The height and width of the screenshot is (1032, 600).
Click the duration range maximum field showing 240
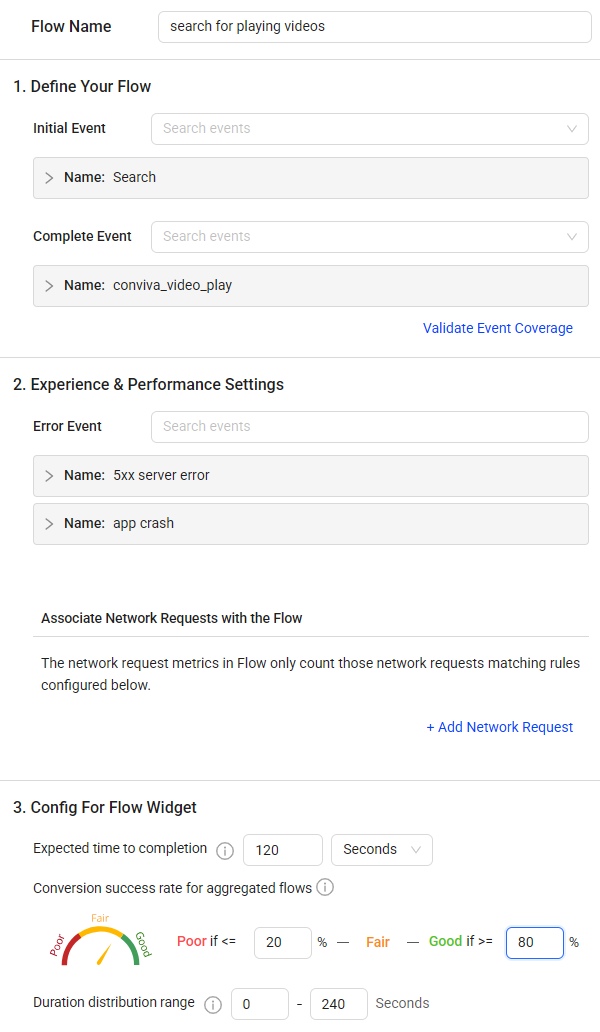339,1004
